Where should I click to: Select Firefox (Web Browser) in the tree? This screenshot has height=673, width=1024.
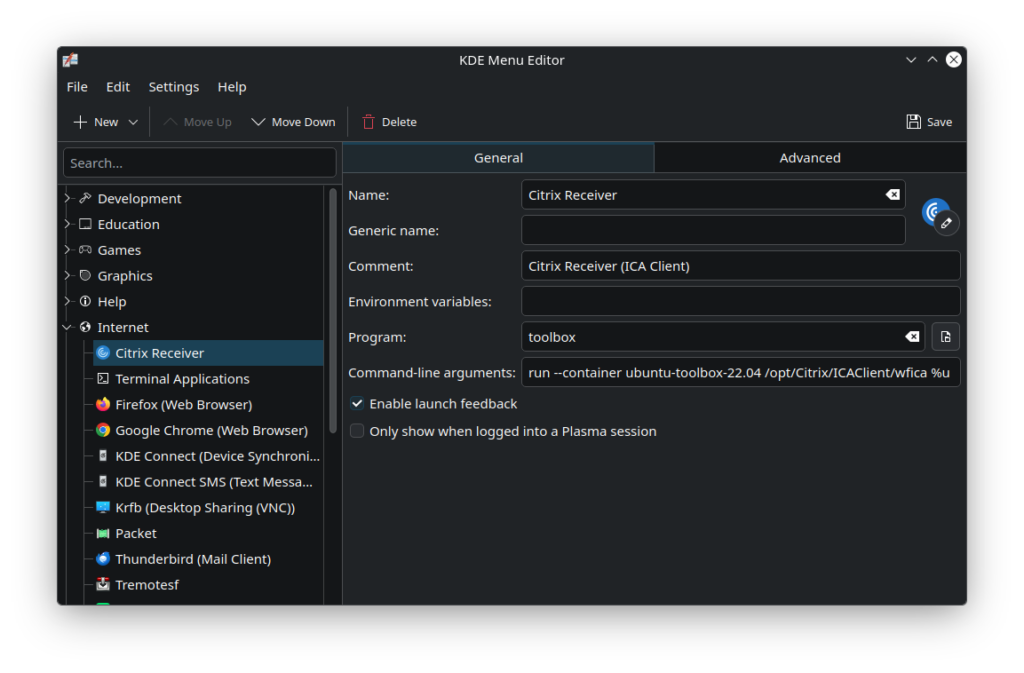[183, 405]
